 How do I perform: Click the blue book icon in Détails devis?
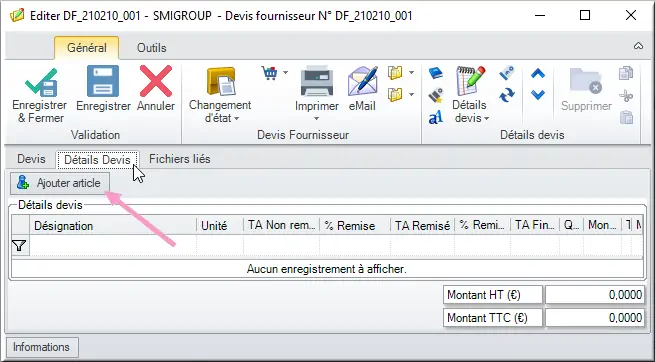point(436,73)
